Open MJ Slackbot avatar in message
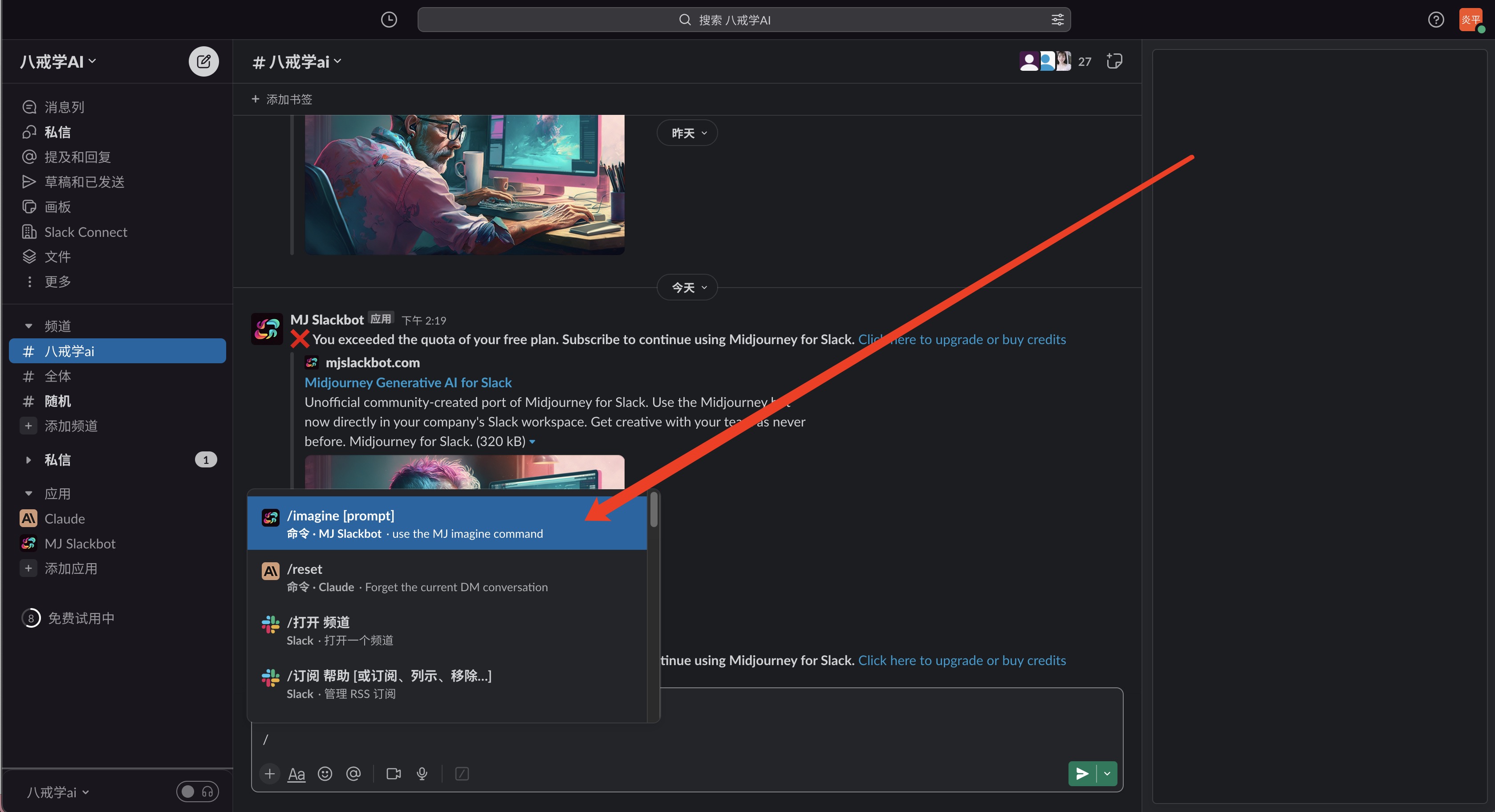1495x812 pixels. click(267, 329)
